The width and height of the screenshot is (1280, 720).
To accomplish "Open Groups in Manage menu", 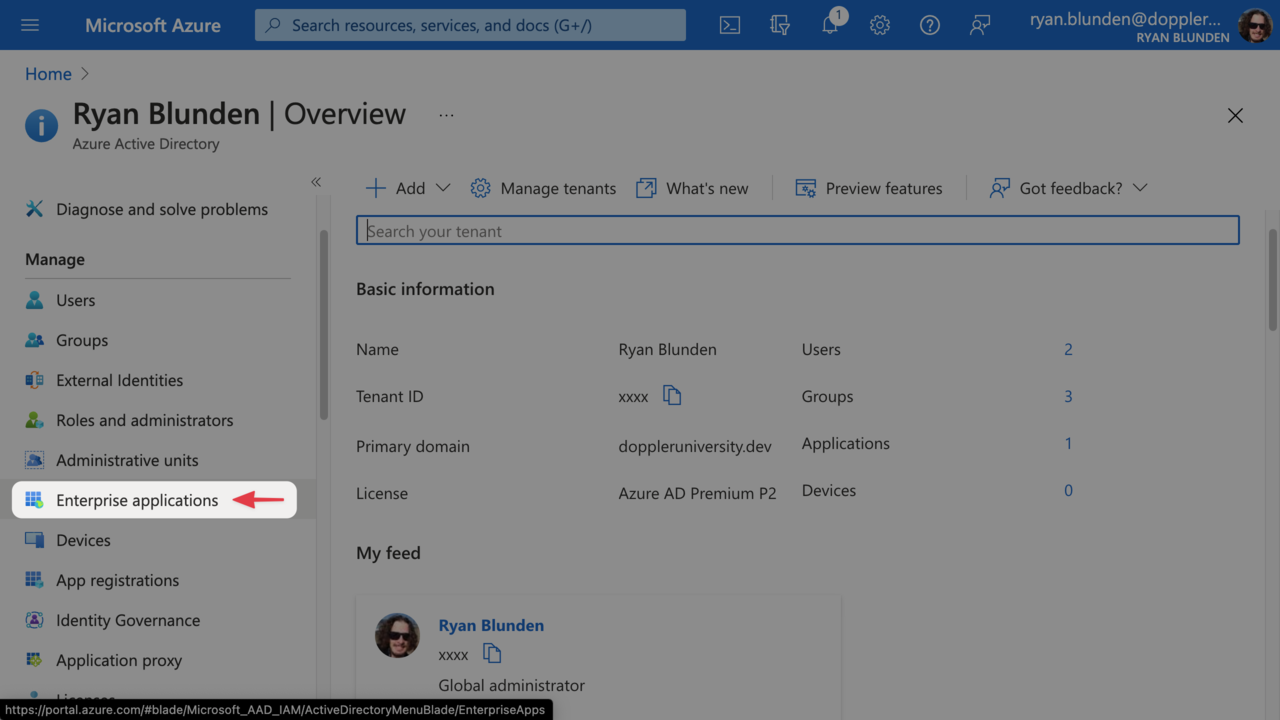I will pos(82,340).
